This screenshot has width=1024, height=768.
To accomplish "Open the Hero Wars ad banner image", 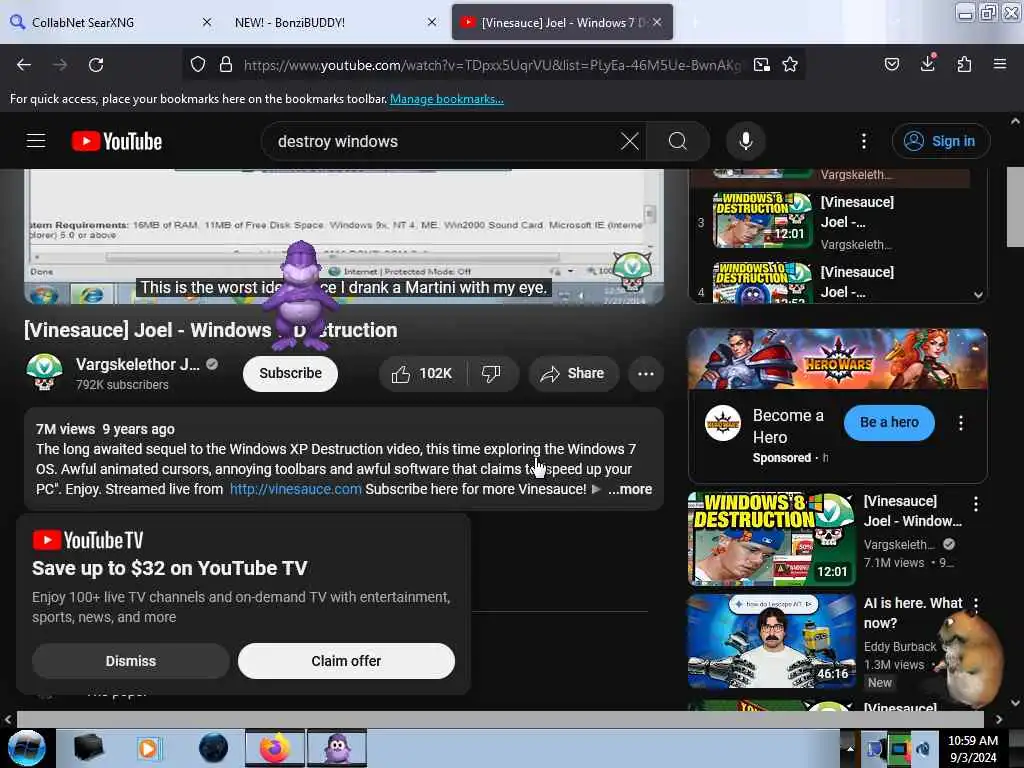I will tap(837, 359).
